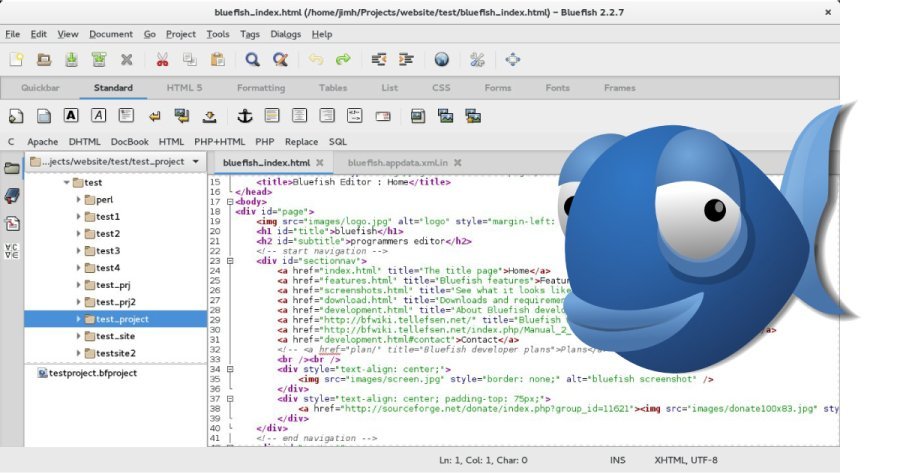Select testproject.bfproject file

point(92,373)
